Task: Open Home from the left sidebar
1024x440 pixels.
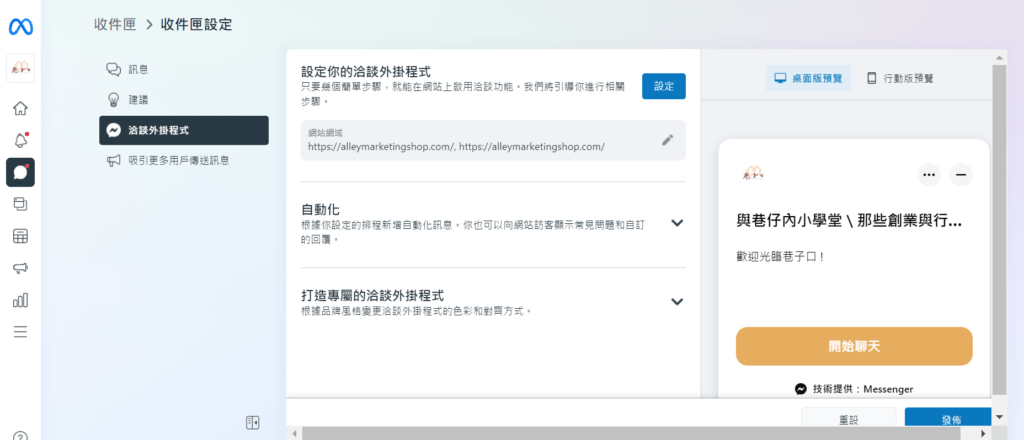Action: (20, 108)
